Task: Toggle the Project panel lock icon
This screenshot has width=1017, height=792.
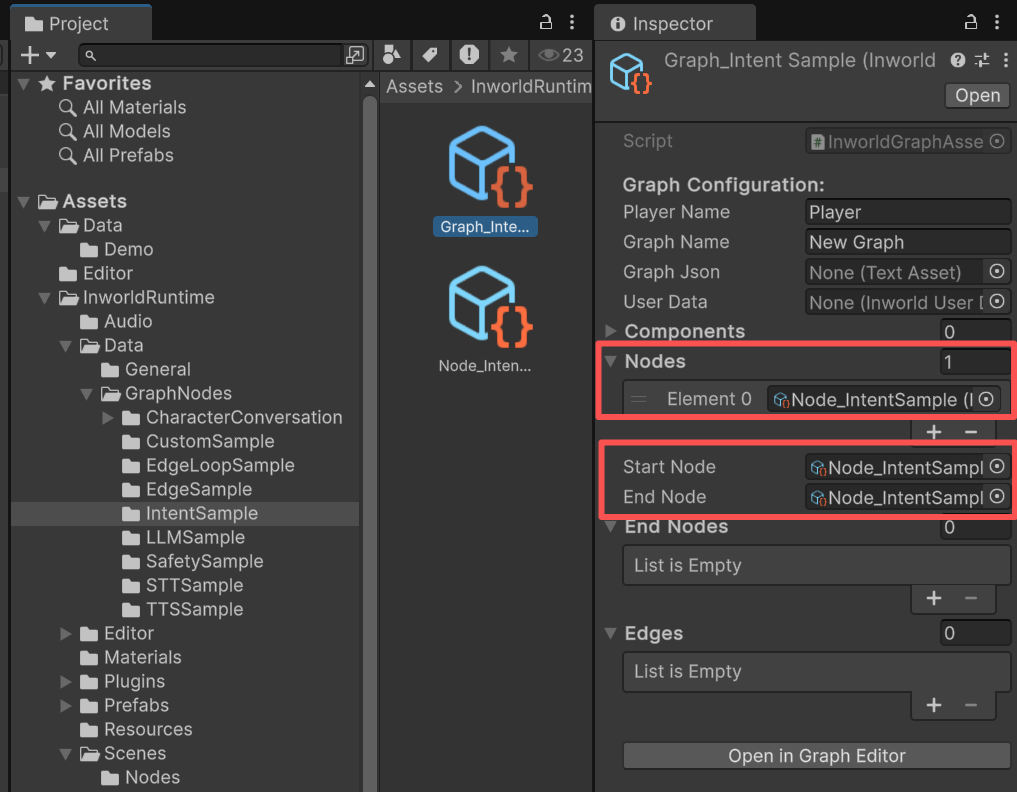Action: pos(546,23)
